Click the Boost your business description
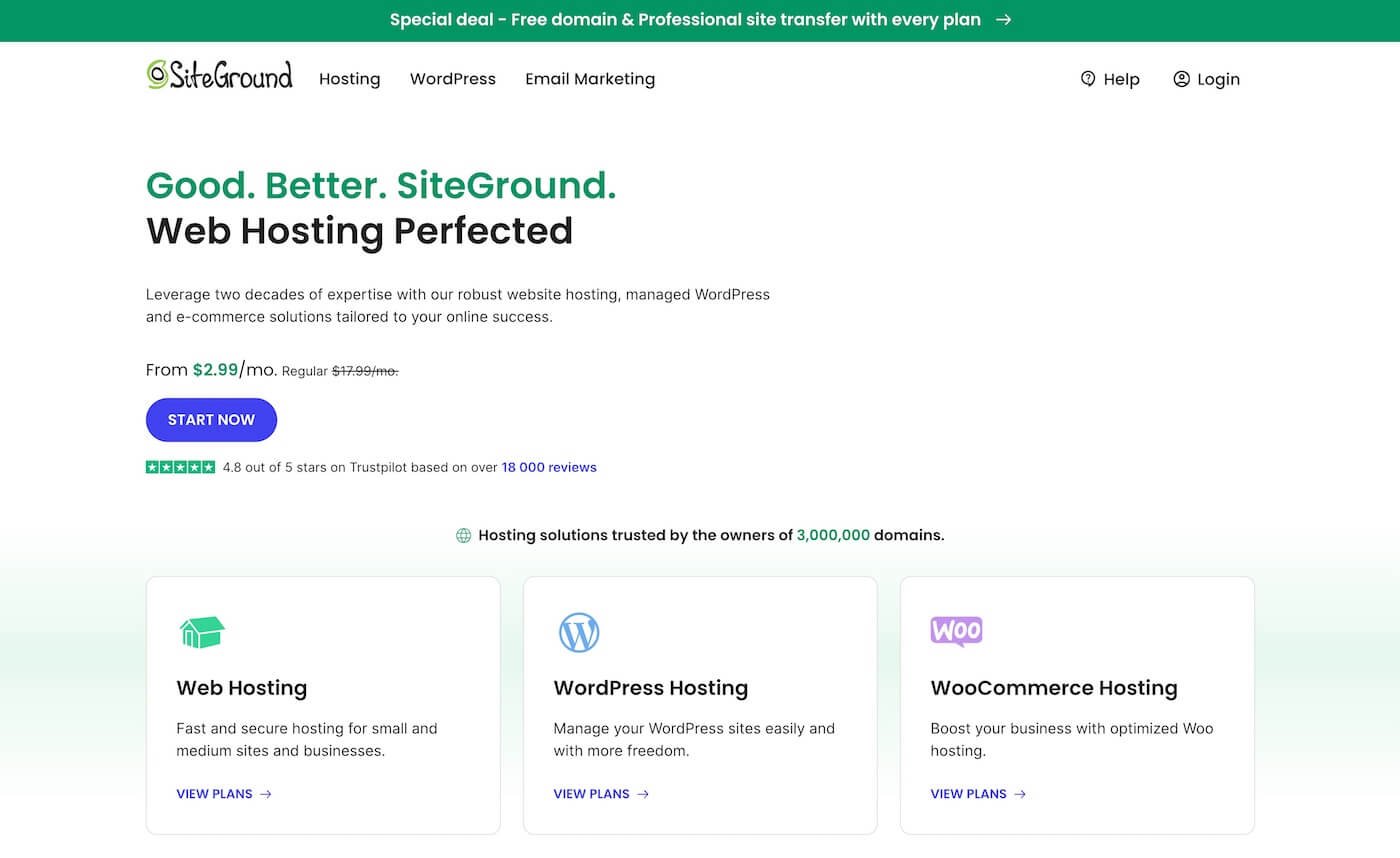The width and height of the screenshot is (1400, 858). (1072, 739)
